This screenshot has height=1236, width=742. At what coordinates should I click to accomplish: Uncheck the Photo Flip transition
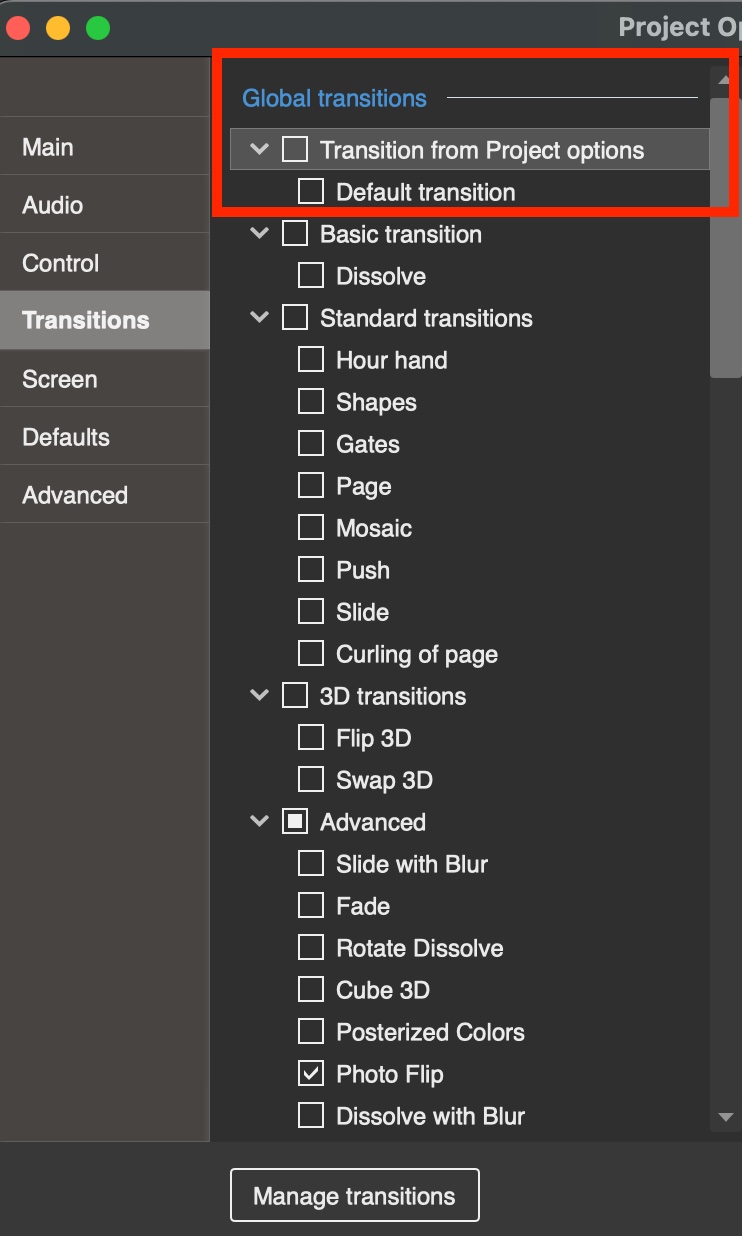coord(311,1074)
